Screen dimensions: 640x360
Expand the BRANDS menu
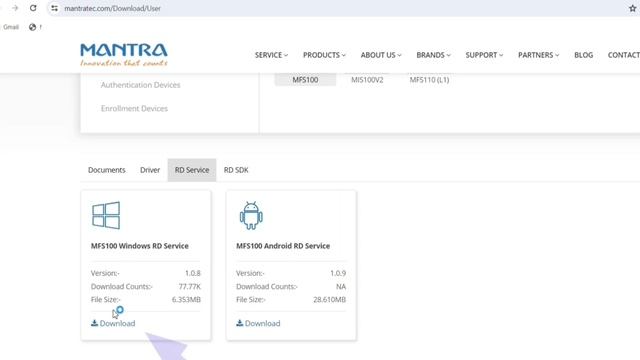pyautogui.click(x=433, y=55)
